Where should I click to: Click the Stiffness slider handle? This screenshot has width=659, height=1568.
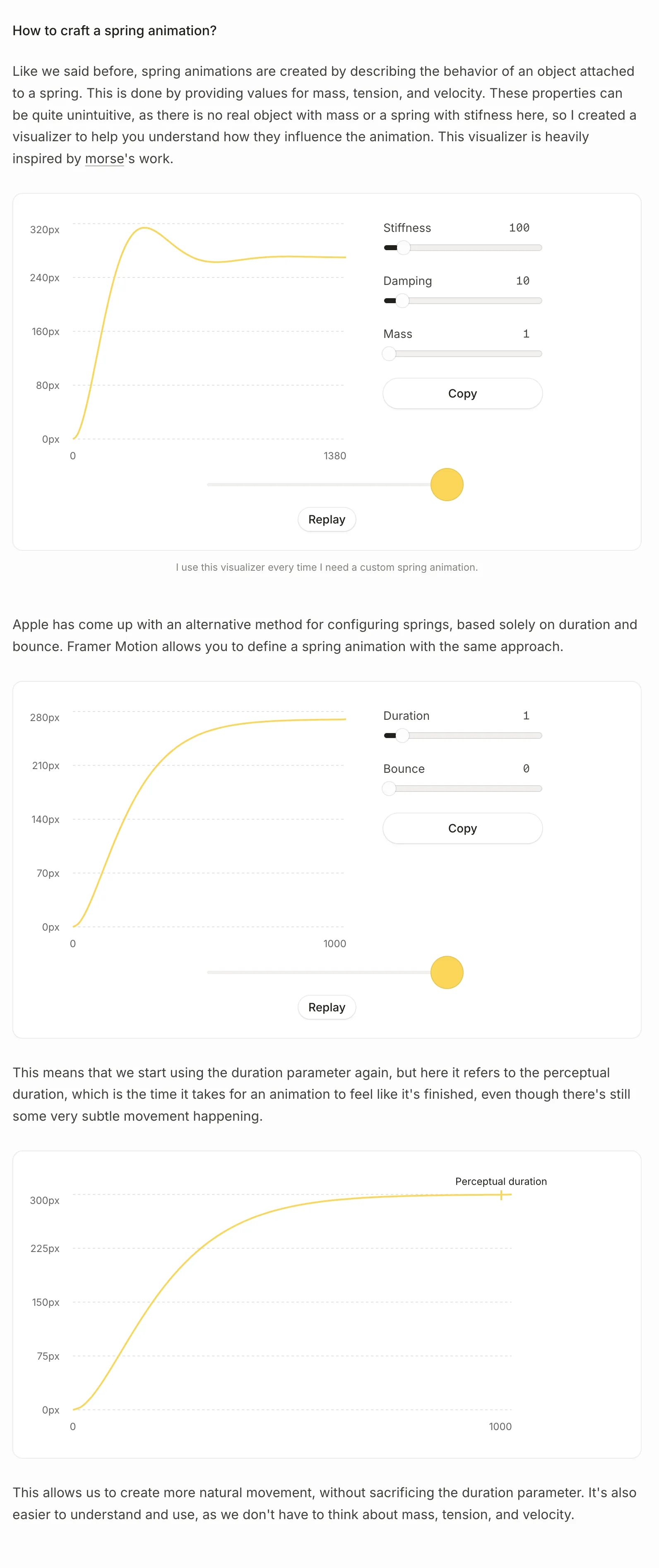tap(404, 248)
